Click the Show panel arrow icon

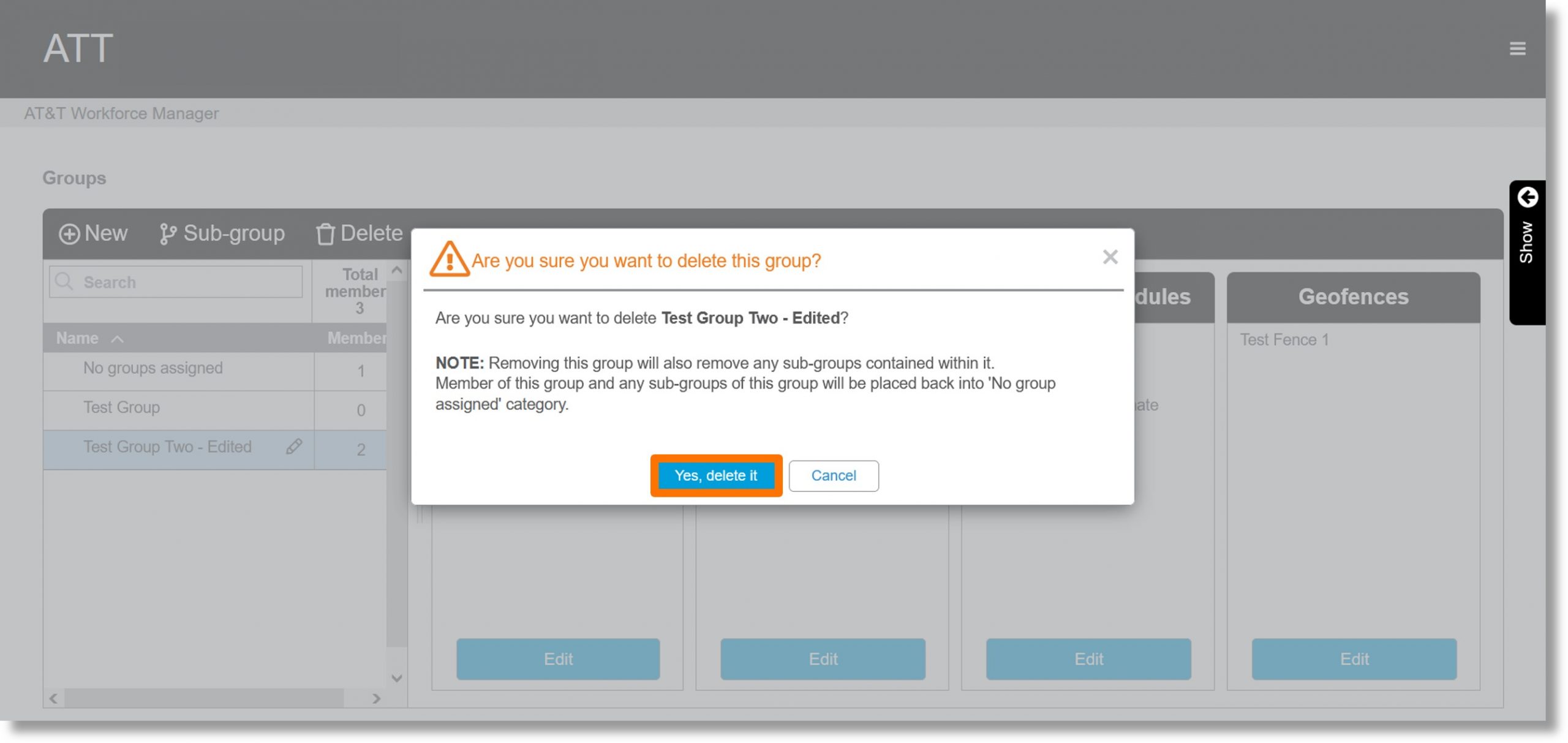pos(1528,198)
